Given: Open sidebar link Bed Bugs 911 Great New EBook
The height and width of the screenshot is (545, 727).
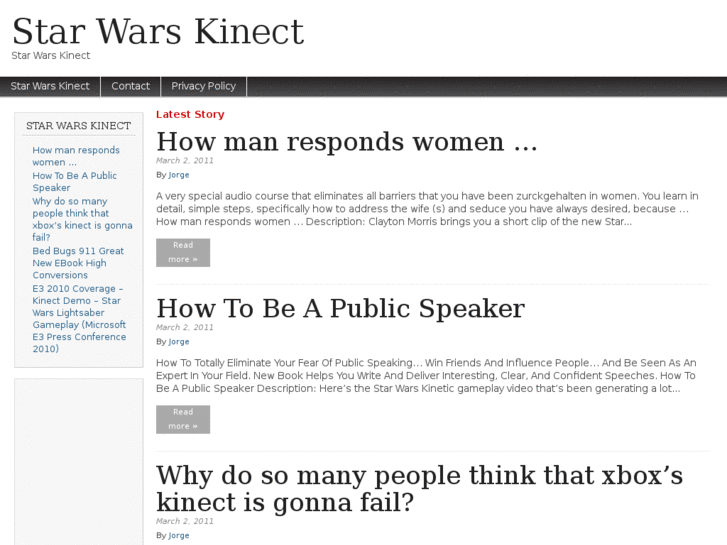Looking at the screenshot, I should tap(78, 263).
